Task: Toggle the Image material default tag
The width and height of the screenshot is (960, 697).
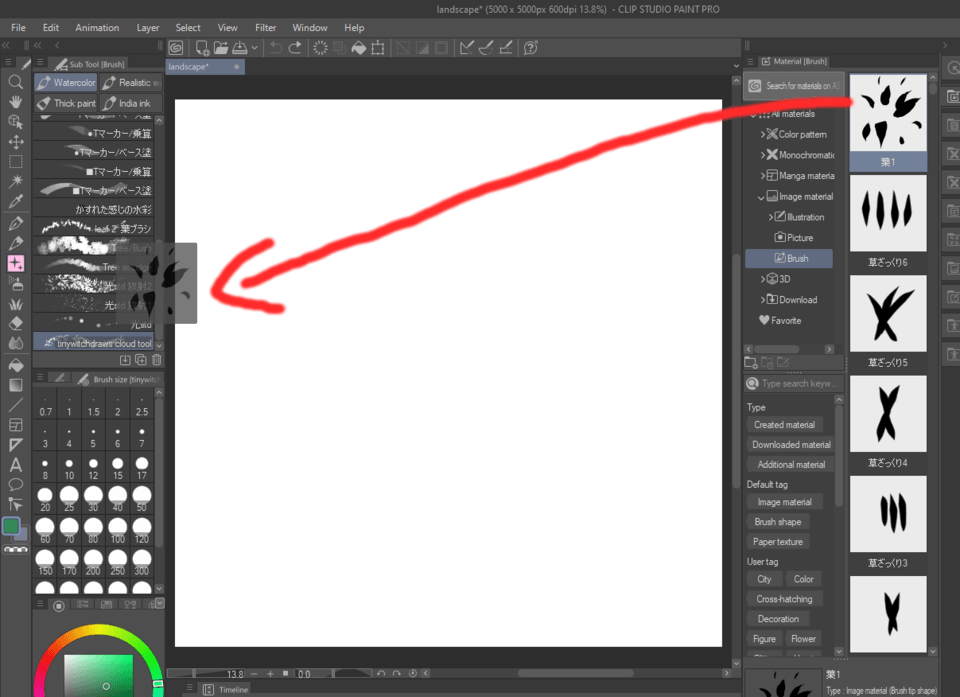Action: click(784, 502)
